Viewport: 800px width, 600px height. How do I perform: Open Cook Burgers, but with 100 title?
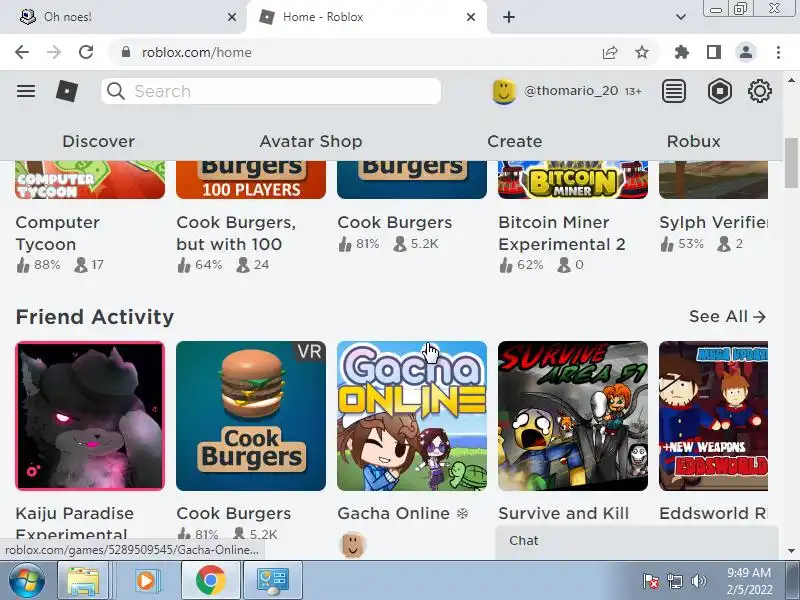pyautogui.click(x=236, y=233)
